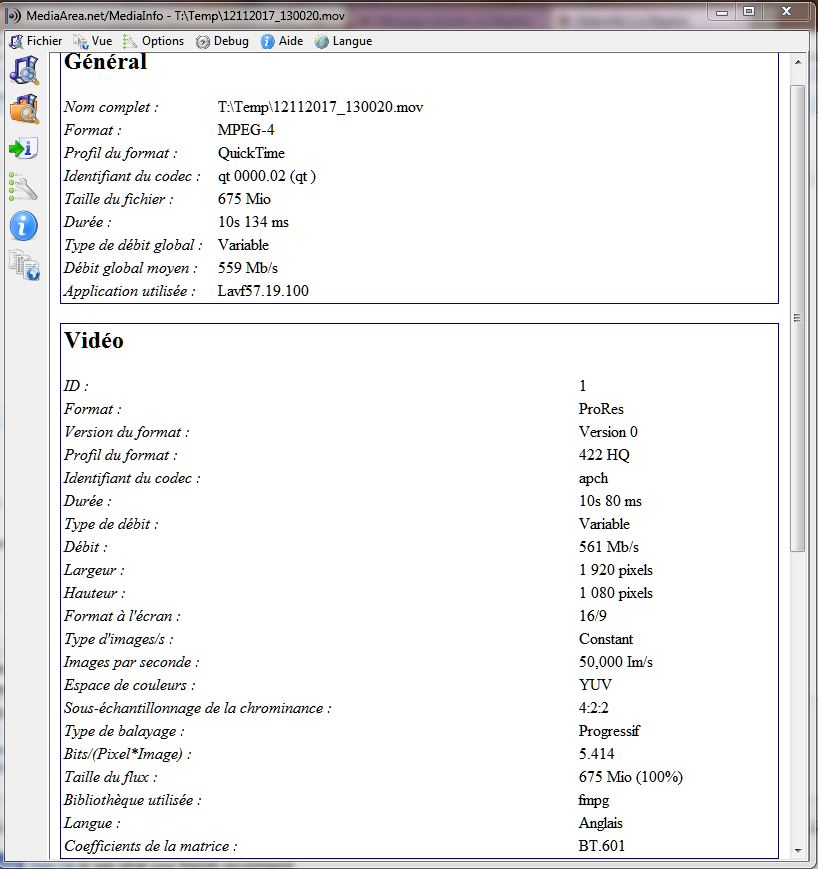Screen dimensions: 818x869
Task: Click the 50,000 Im/s frame rate value
Action: [x=616, y=662]
